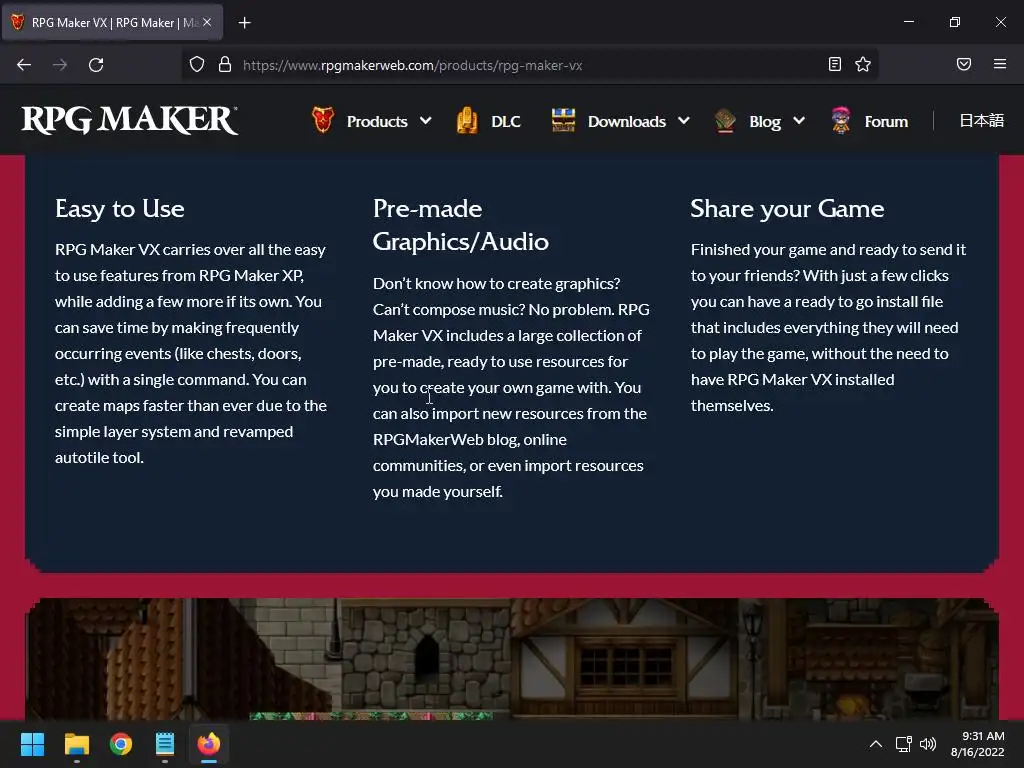
Task: Expand the Downloads dropdown chevron
Action: (x=684, y=121)
